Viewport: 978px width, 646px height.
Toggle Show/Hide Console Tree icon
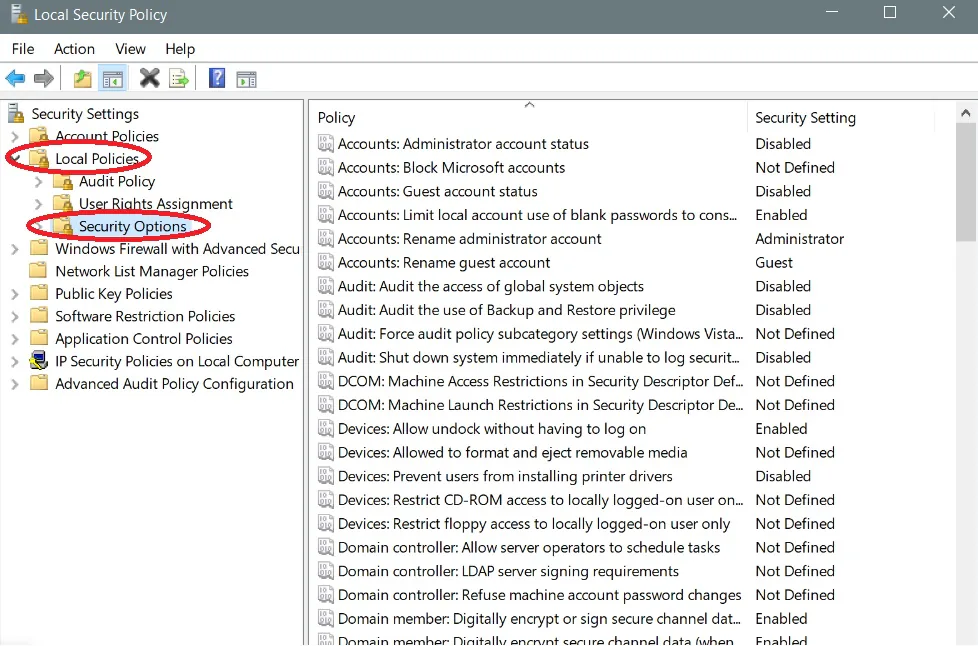tap(113, 79)
